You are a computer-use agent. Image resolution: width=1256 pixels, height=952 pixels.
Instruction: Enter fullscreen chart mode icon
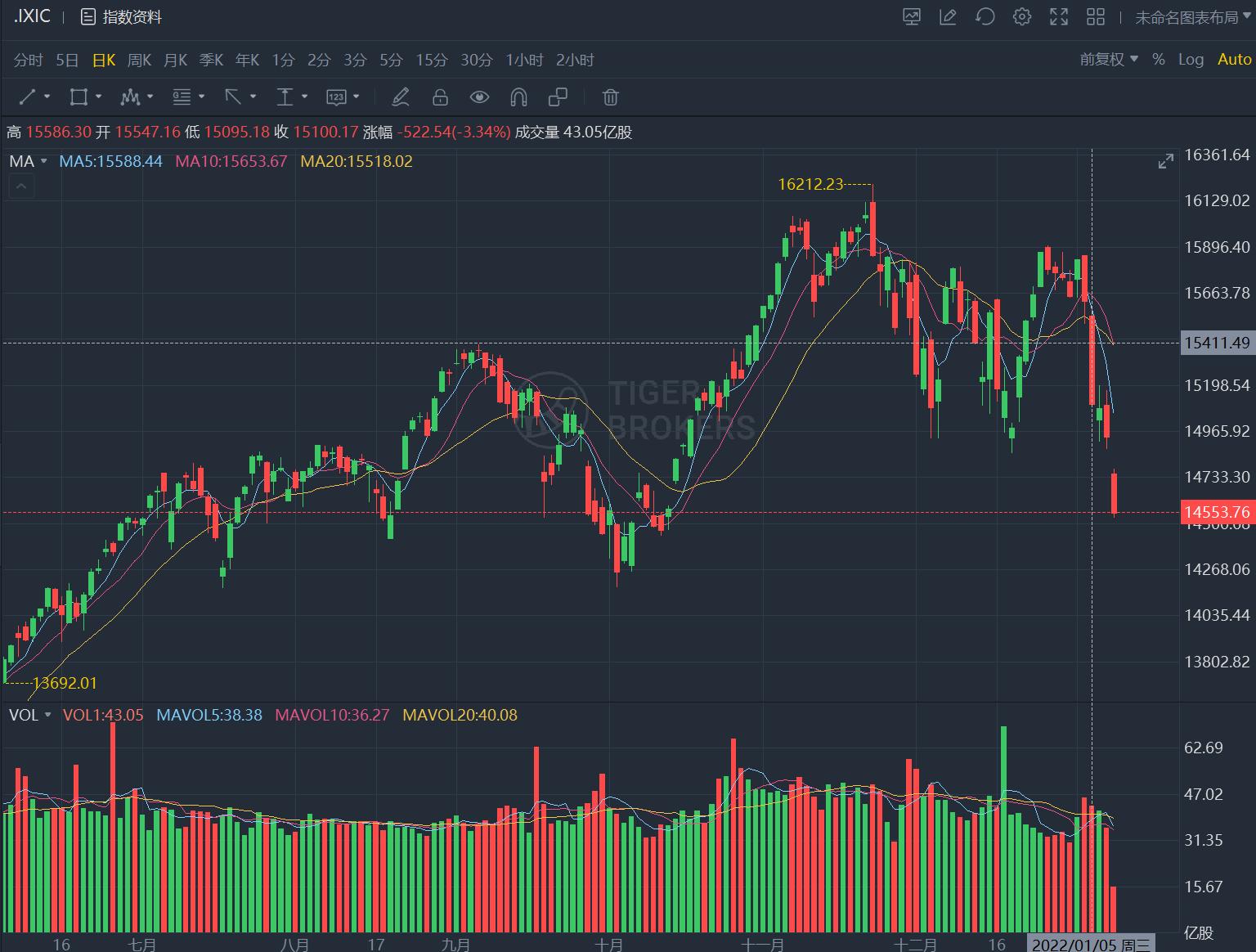(x=1059, y=16)
